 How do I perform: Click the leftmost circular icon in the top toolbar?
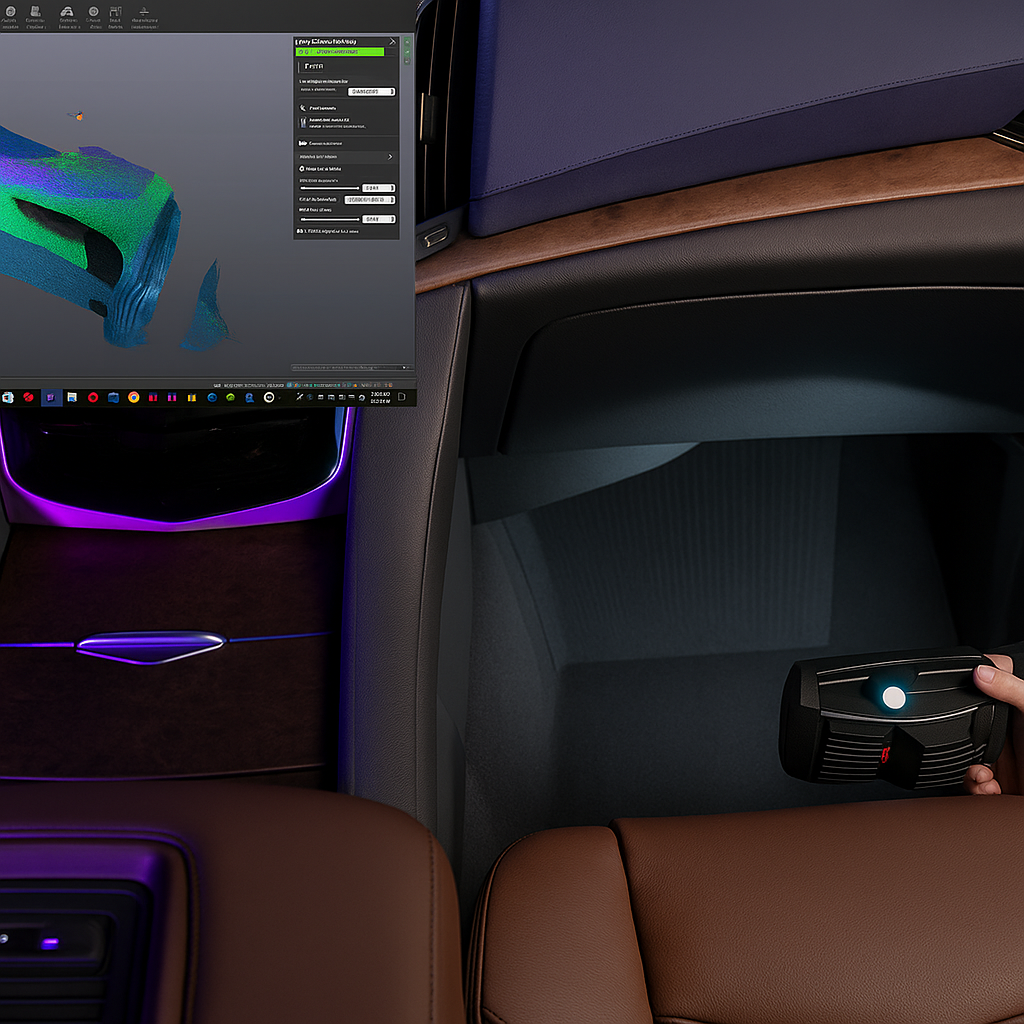pos(9,11)
